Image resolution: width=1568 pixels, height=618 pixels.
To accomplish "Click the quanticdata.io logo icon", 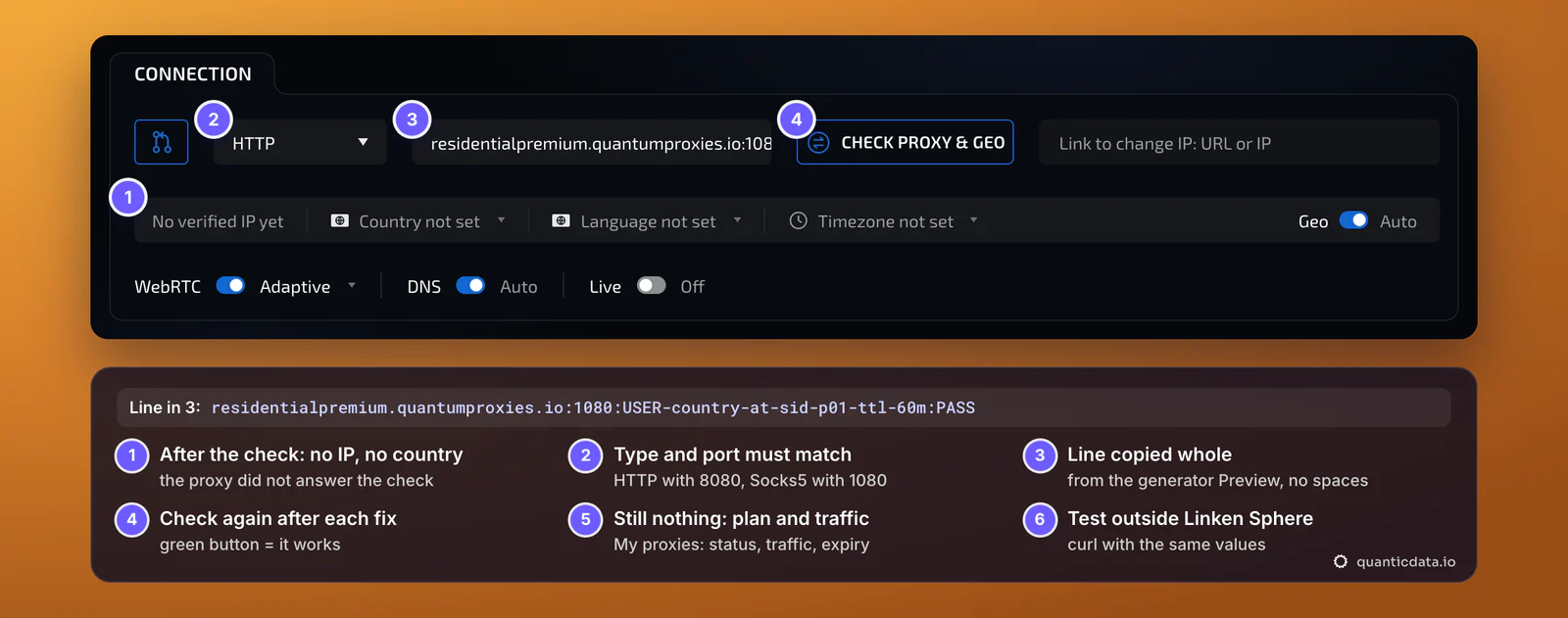I will click(x=1341, y=562).
